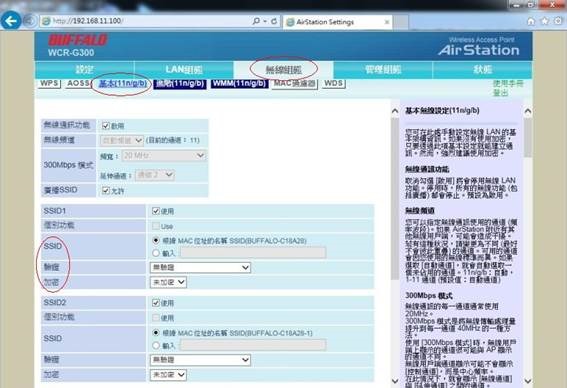Click the search magnifier in address bar
Image resolution: width=567 pixels, height=388 pixels.
click(256, 21)
